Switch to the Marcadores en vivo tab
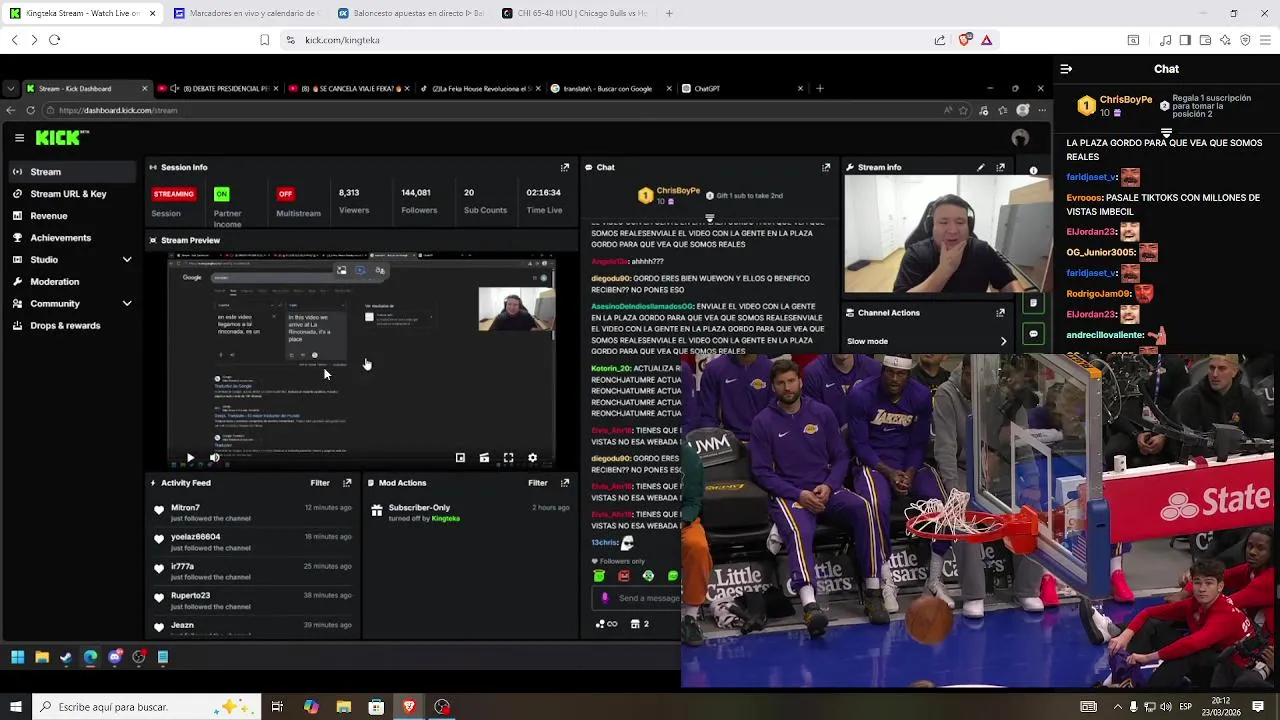Viewport: 1280px width, 720px height. coord(245,13)
